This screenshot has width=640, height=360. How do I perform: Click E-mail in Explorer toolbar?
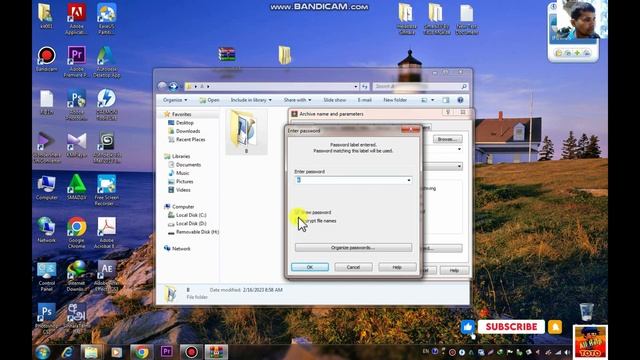pyautogui.click(x=364, y=100)
